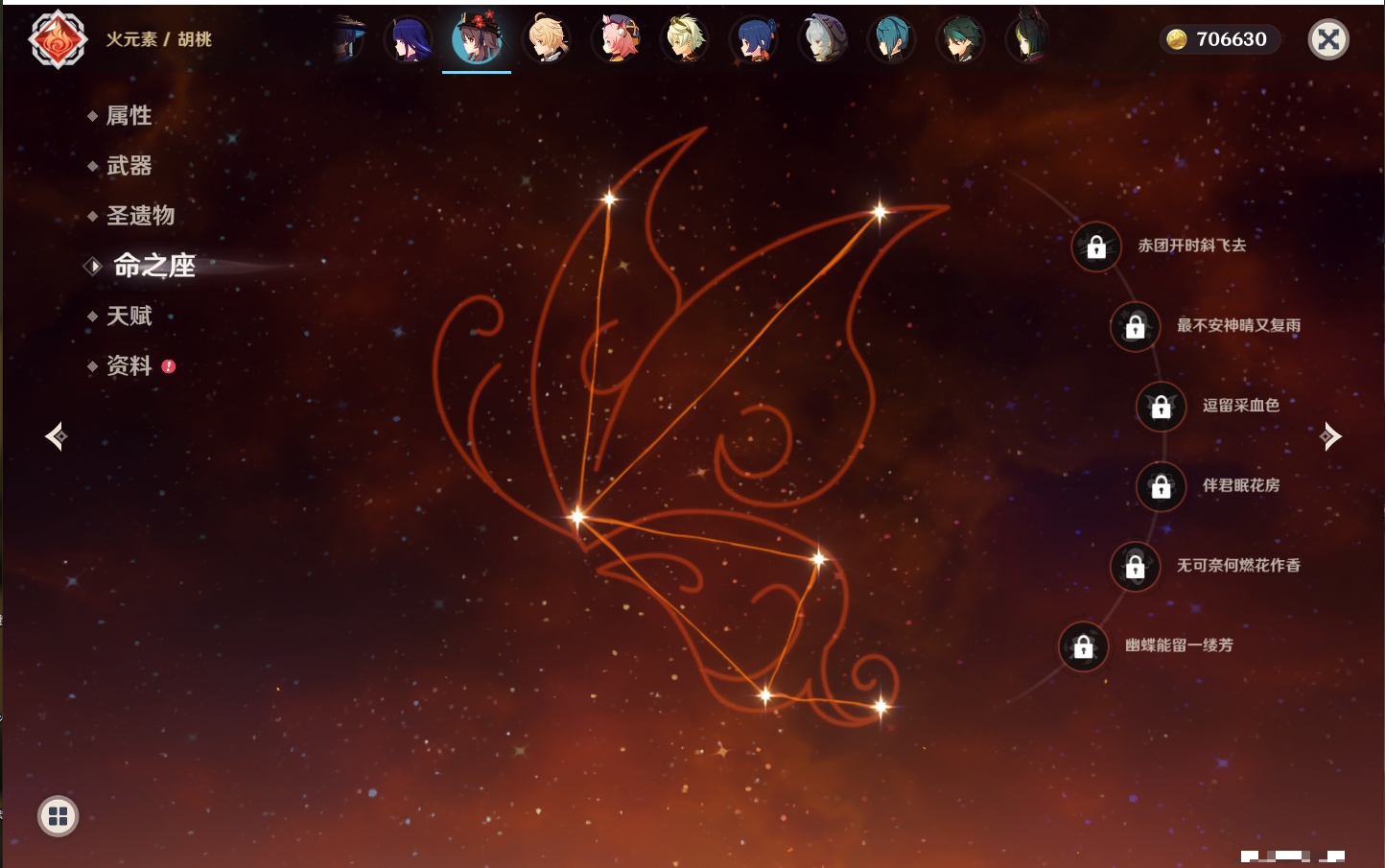This screenshot has height=868, width=1385.
Task: View the constellation label 无可奈何燃花作香
Action: tap(1238, 566)
